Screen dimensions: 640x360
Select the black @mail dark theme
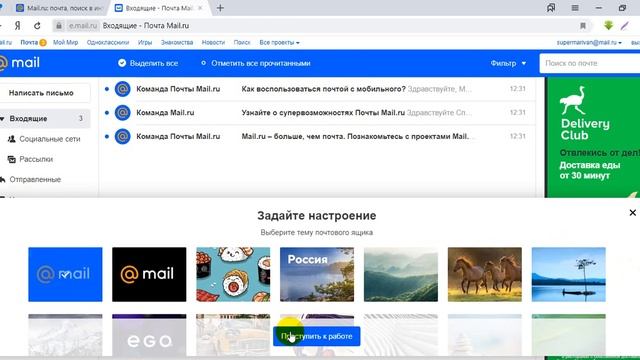149,274
